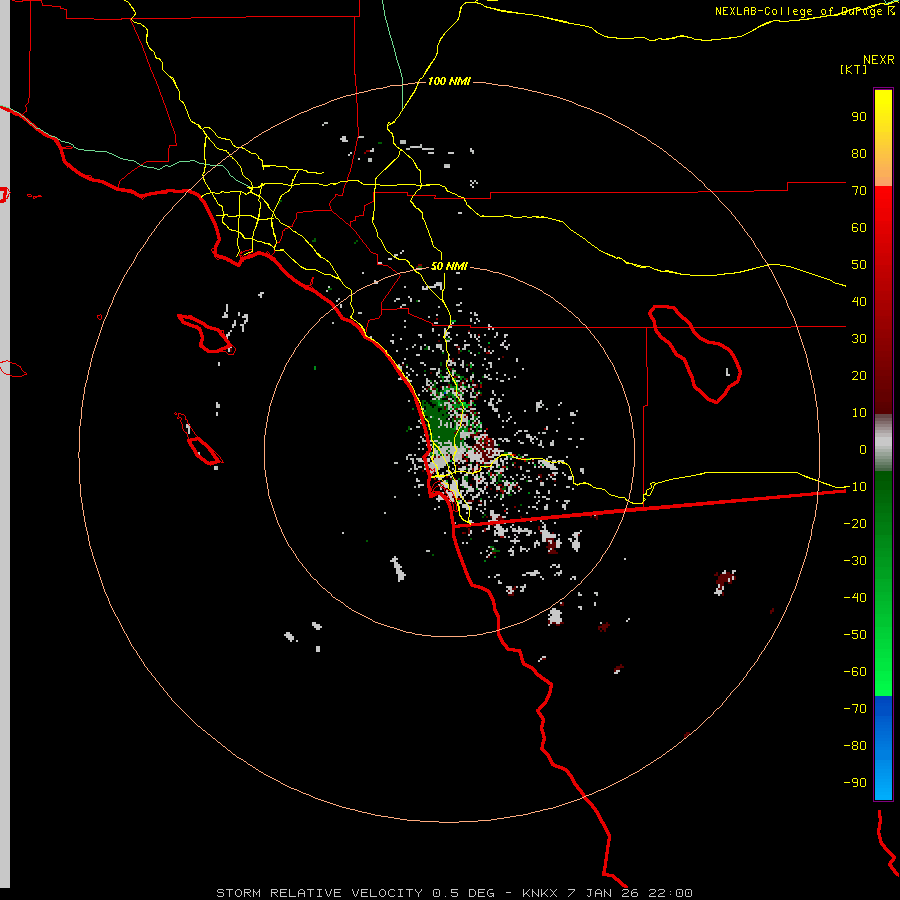Click the 50 value on velocity scale

[859, 265]
